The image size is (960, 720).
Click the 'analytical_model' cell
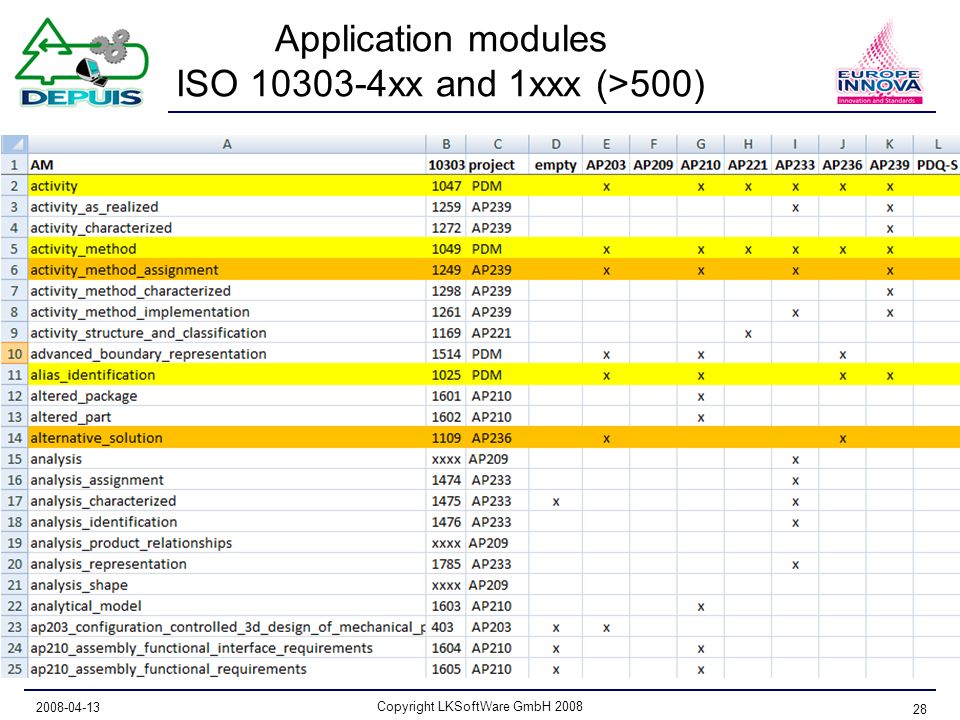[x=227, y=606]
